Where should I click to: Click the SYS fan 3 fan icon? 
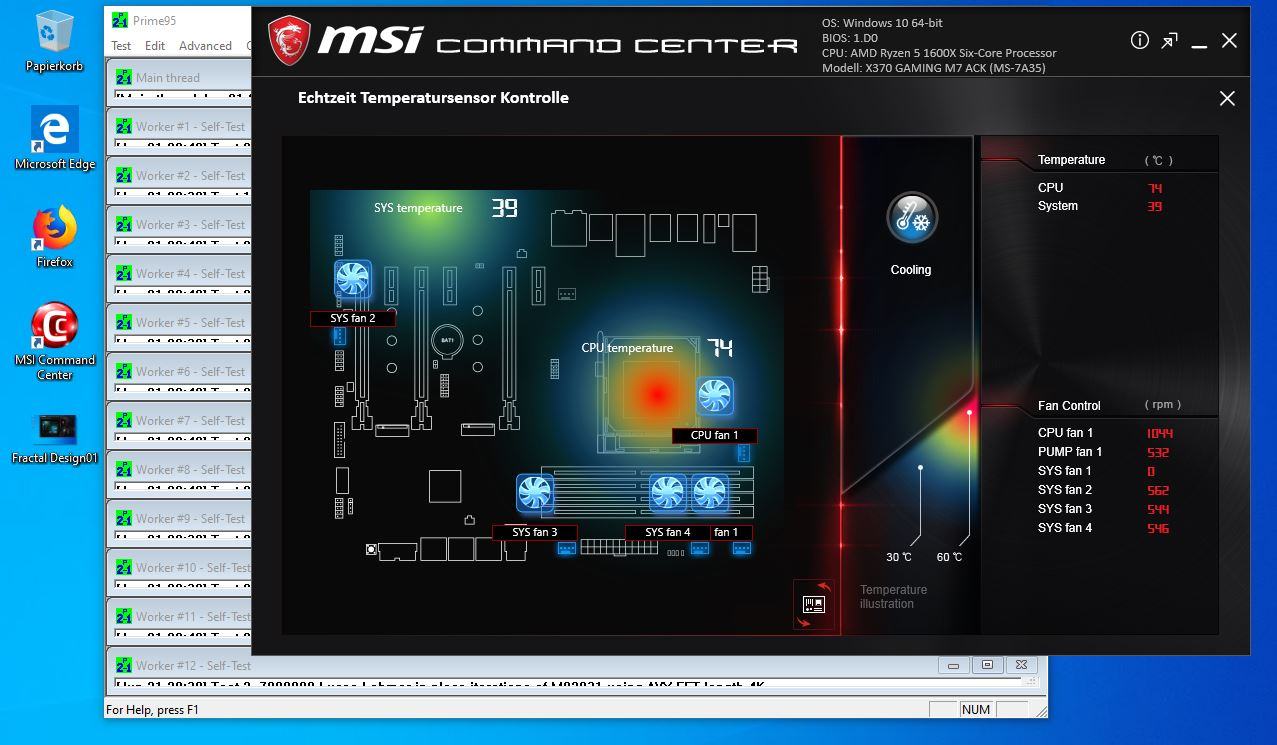(x=535, y=493)
